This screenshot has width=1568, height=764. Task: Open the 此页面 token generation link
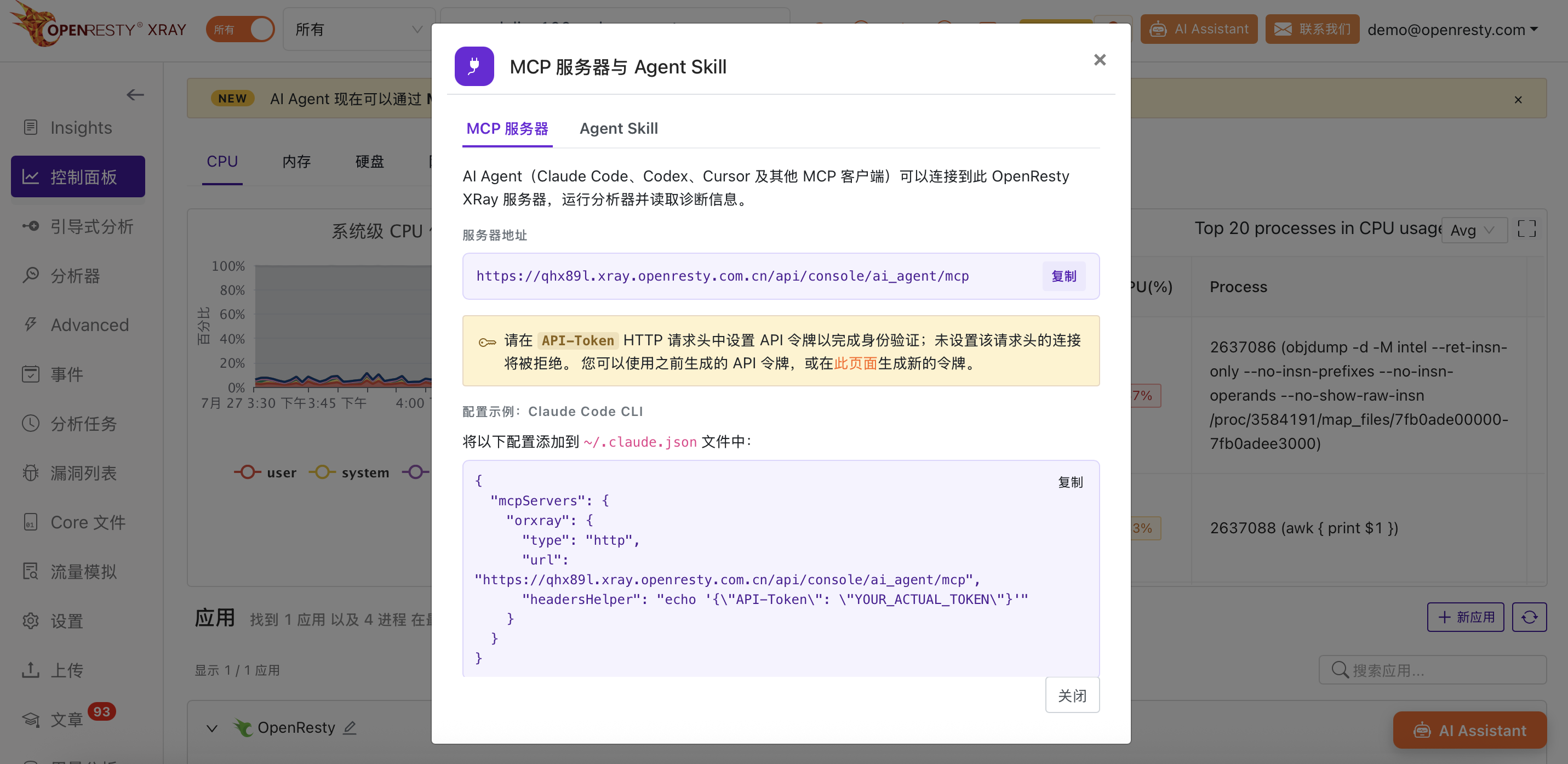pos(855,363)
